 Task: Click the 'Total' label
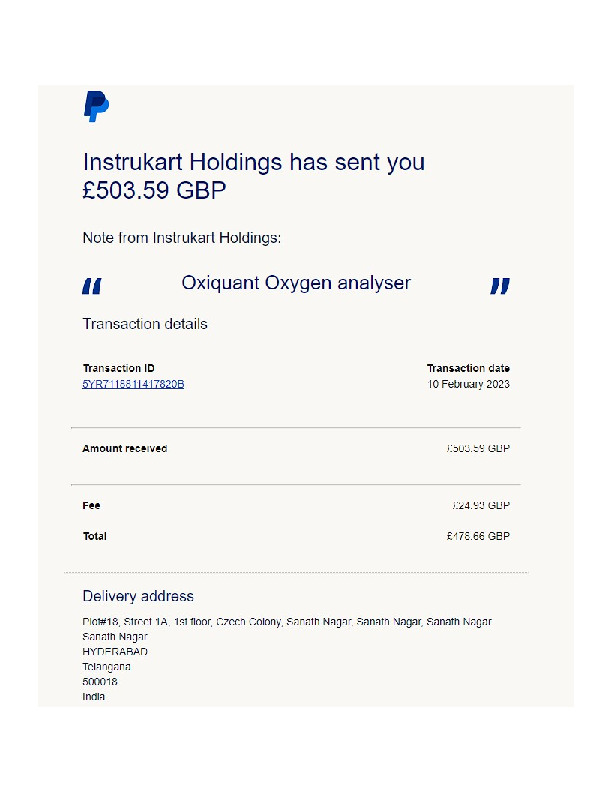click(94, 537)
